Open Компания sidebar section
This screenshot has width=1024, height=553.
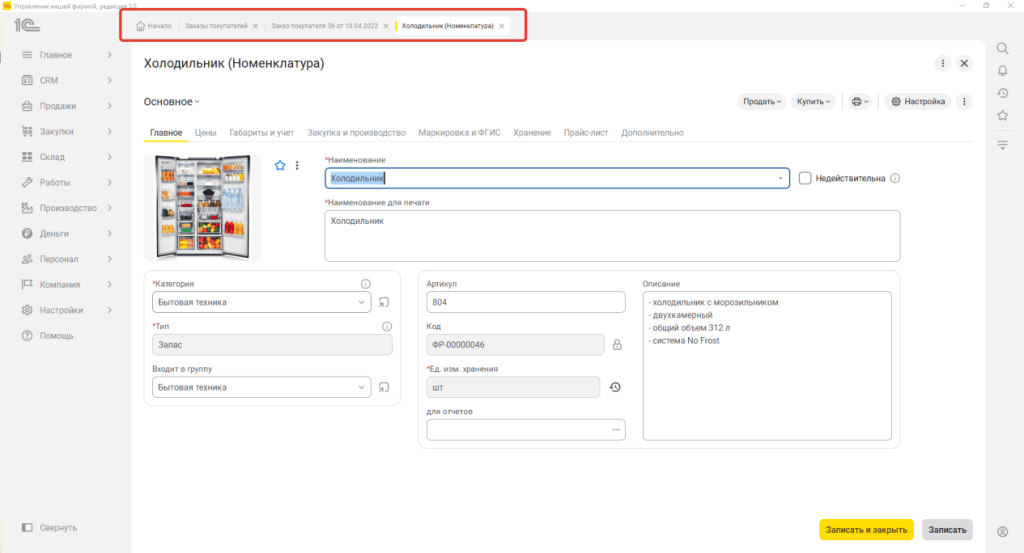pyautogui.click(x=67, y=285)
